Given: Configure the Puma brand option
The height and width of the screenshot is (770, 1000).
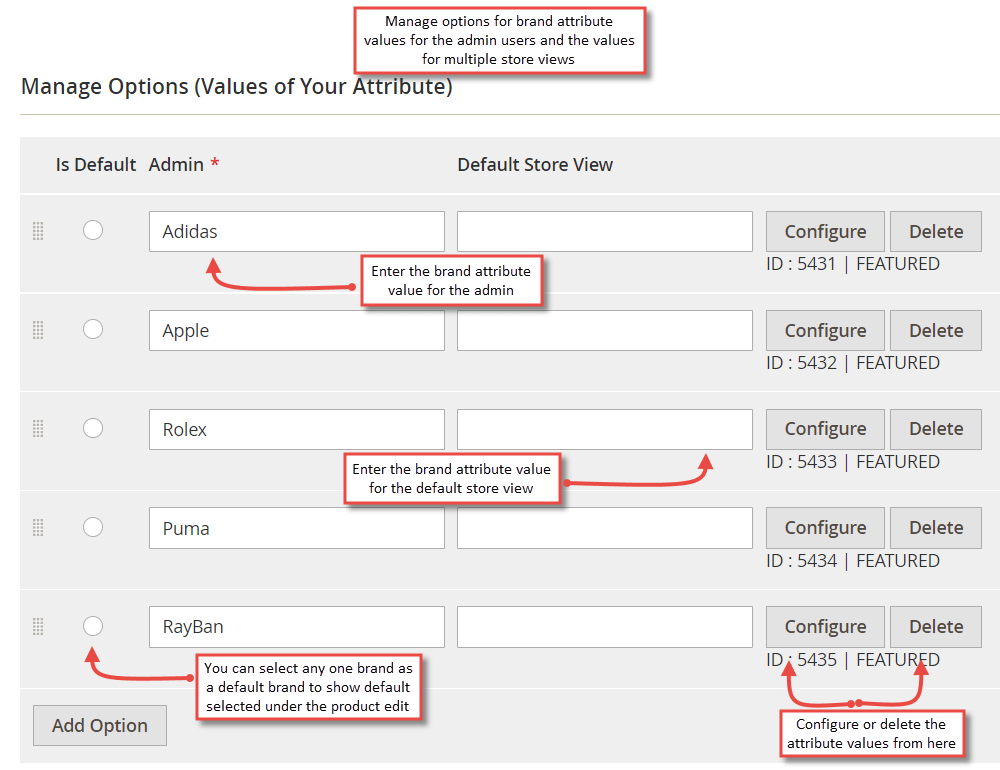Looking at the screenshot, I should coord(825,528).
